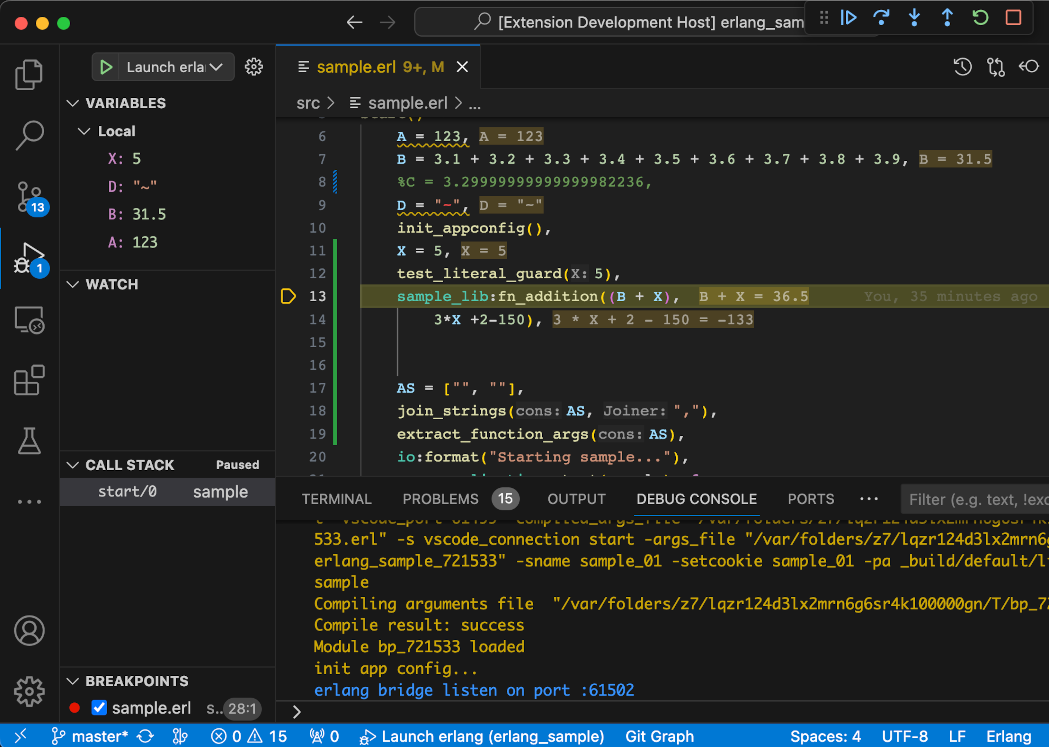Screen dimensions: 1049x747
Task: Click current line debug arrow at line 13
Action: click(x=288, y=296)
